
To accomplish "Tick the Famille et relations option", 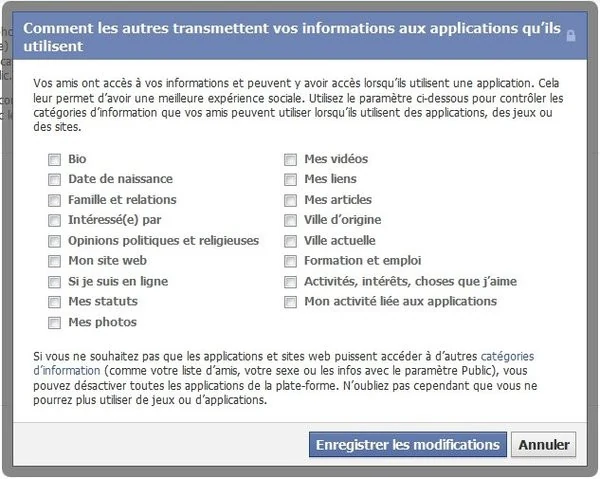I will pos(54,200).
